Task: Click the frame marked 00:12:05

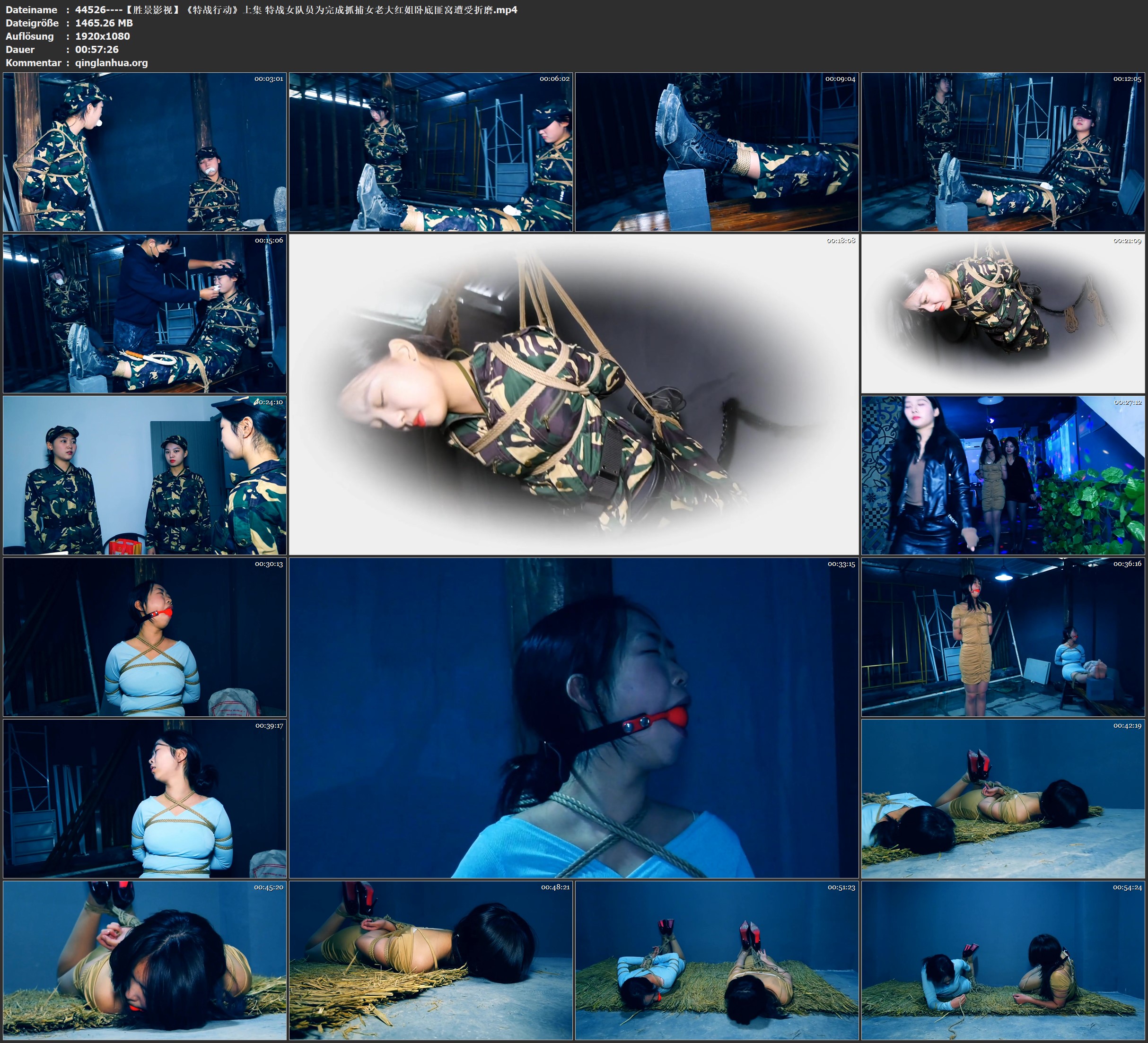Action: [1003, 152]
